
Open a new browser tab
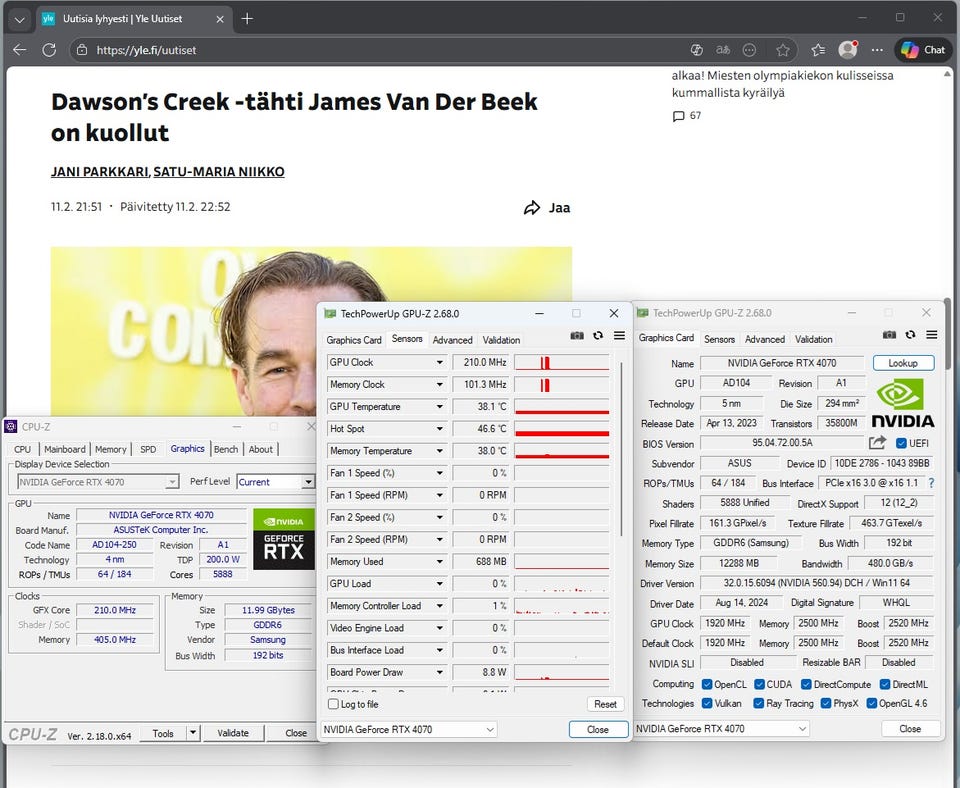click(247, 19)
